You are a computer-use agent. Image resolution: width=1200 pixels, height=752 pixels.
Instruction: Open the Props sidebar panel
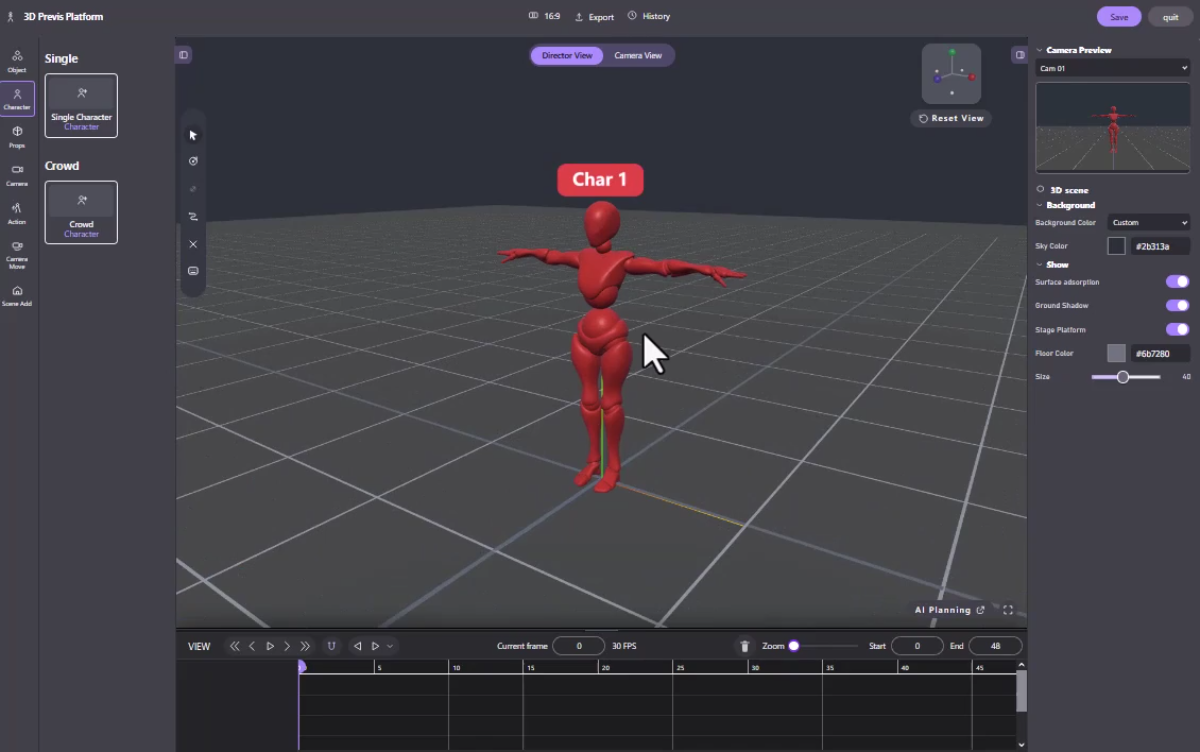pos(17,137)
